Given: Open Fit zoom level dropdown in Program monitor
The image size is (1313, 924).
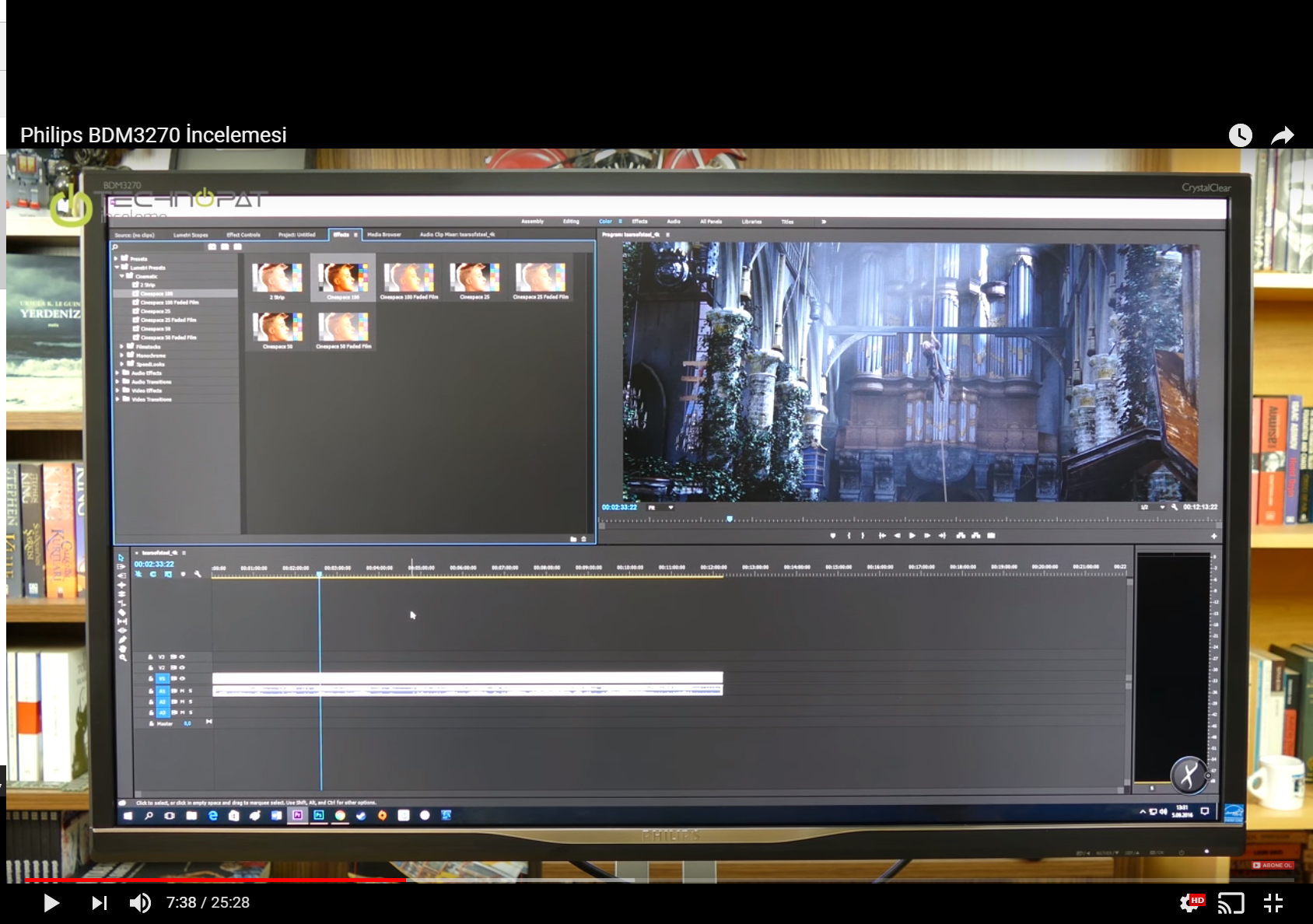Looking at the screenshot, I should (x=660, y=508).
